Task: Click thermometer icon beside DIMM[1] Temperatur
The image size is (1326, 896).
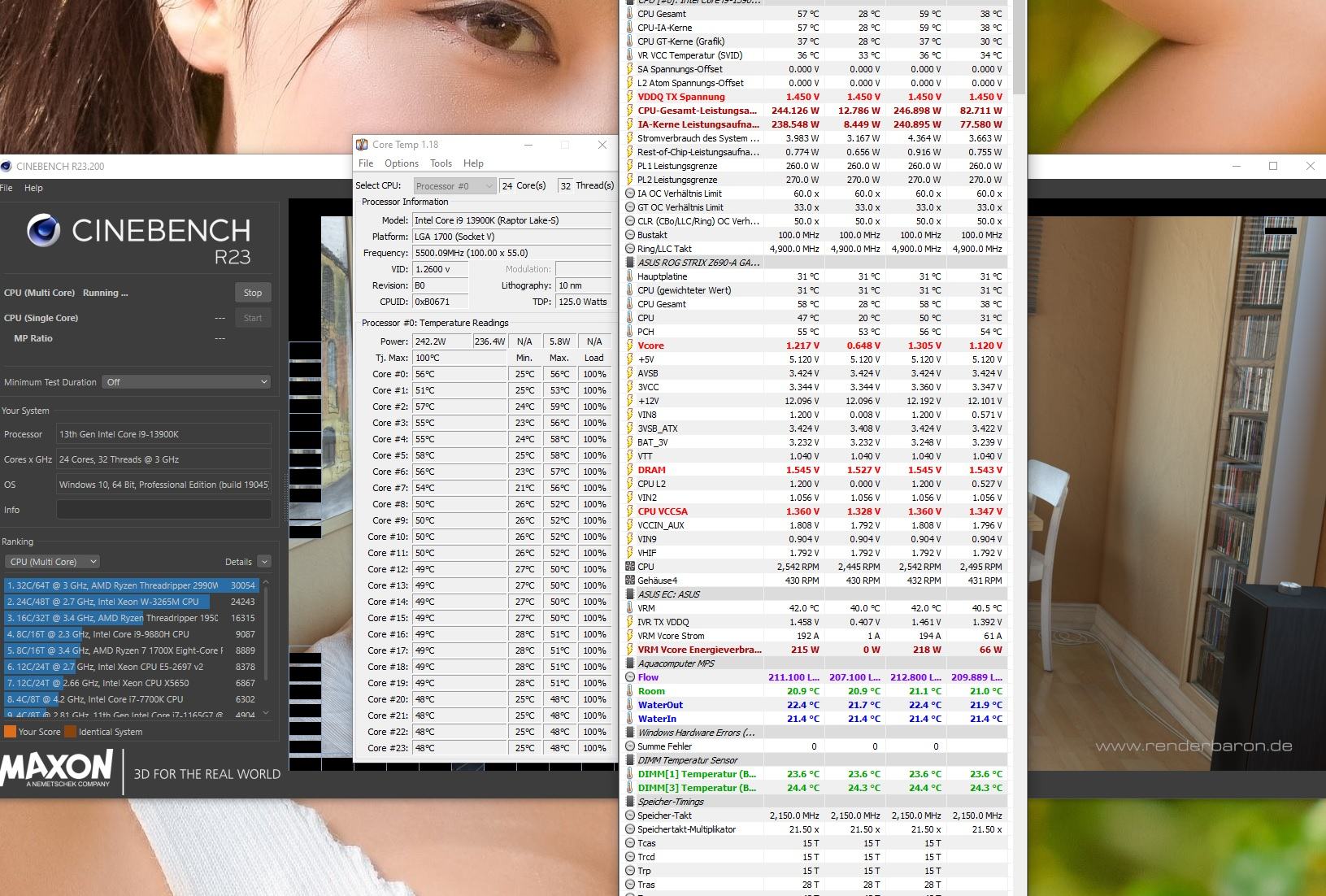Action: coord(629,774)
